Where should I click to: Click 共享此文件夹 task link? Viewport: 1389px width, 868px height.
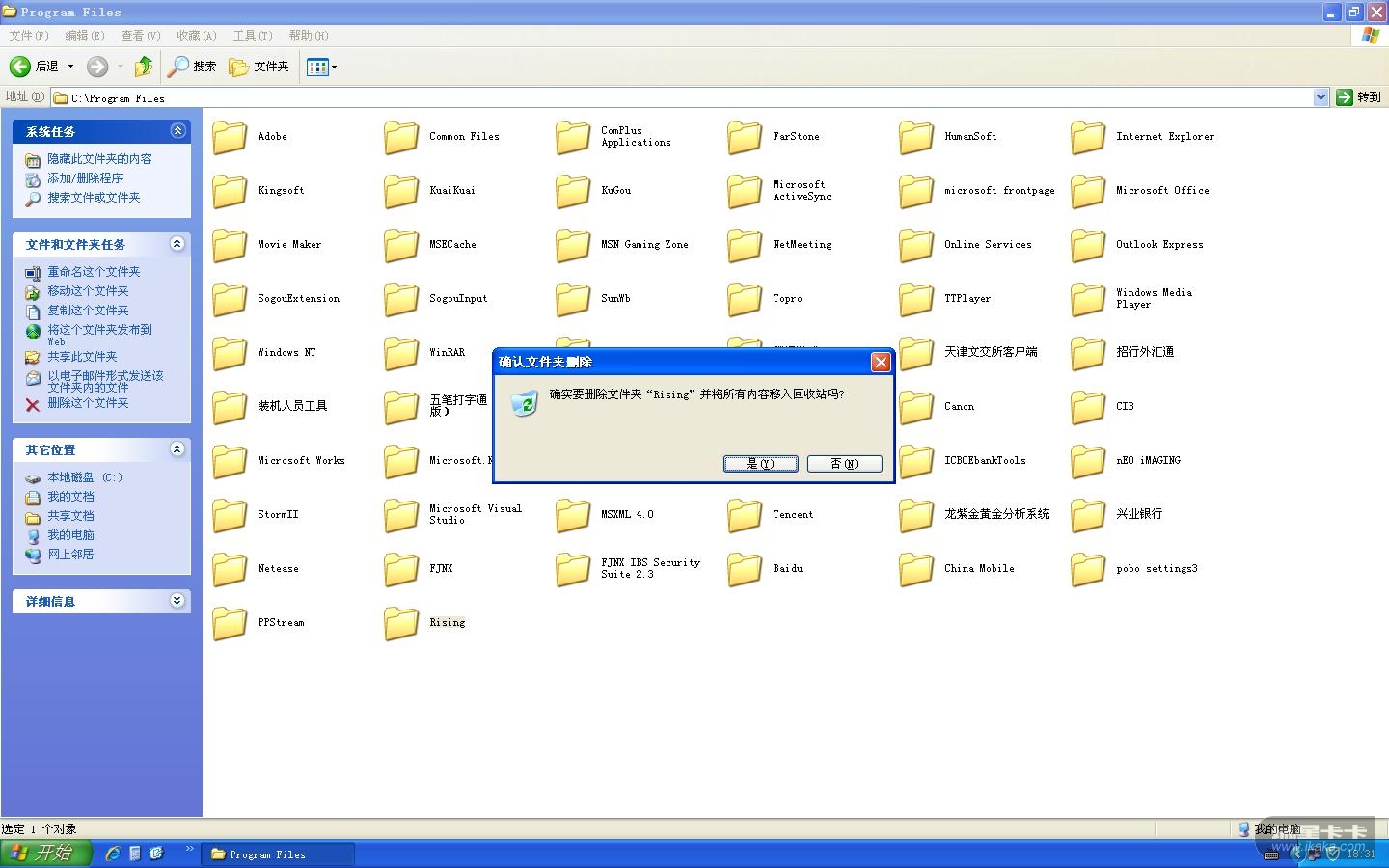pos(82,357)
